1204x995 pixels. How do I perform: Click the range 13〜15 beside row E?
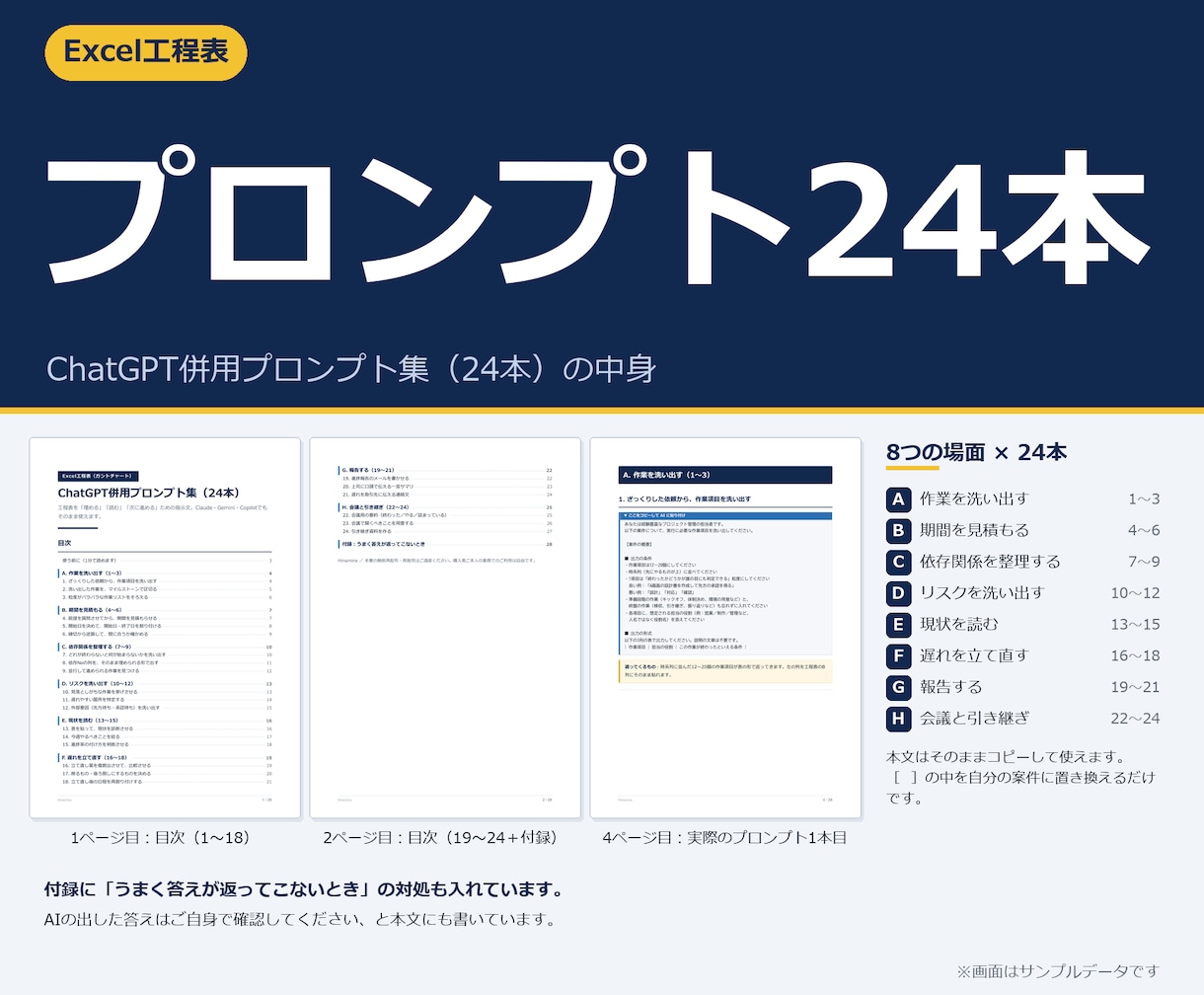pos(1136,624)
